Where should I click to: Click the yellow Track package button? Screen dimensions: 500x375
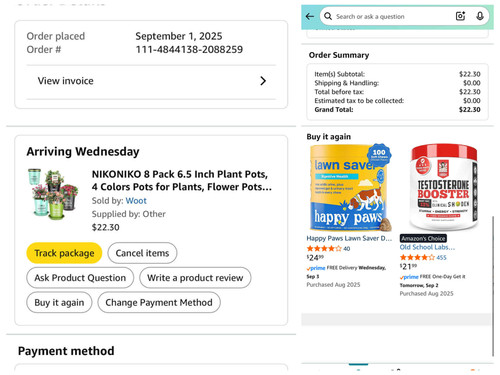[x=64, y=253]
